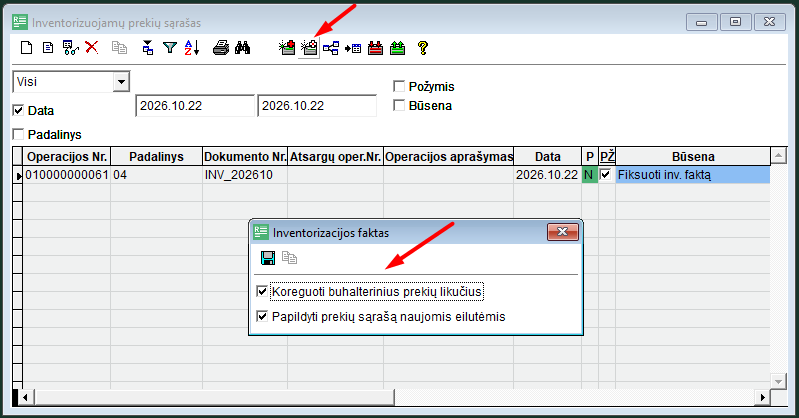Click the horizontal scrollbar right arrow
Screen dimensions: 799x418
[x=762, y=397]
